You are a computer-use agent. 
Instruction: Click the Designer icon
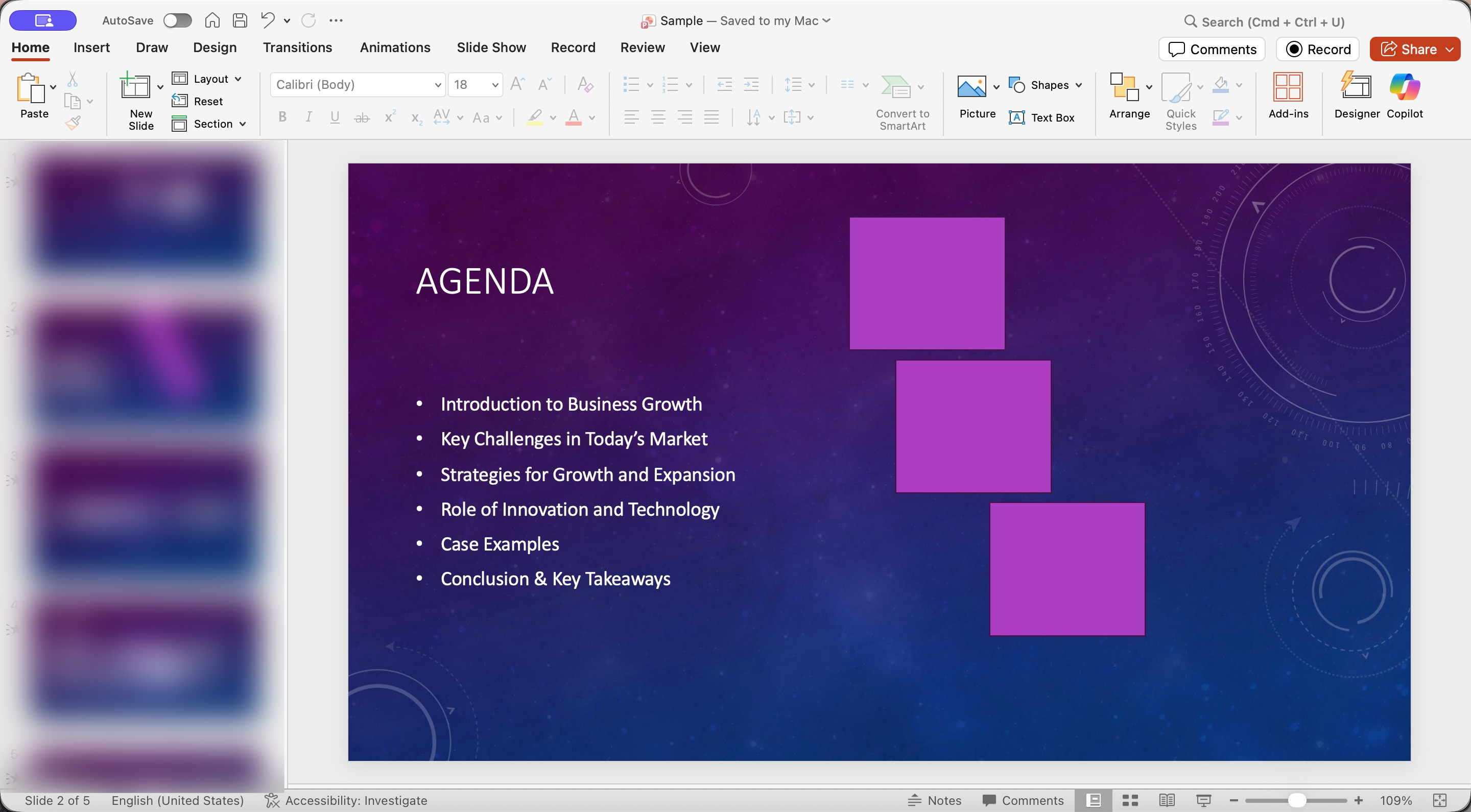coord(1356,88)
